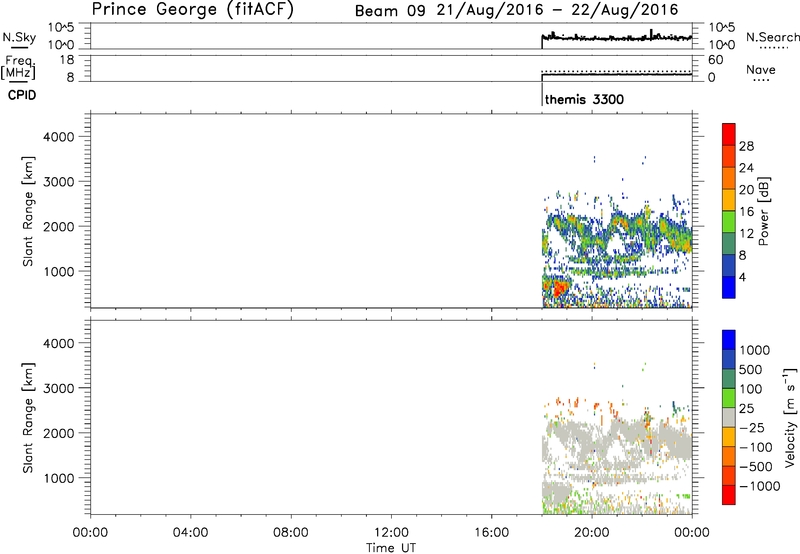This screenshot has width=800, height=554.
Task: Click the 'Power [dB]' color bar label
Action: (x=763, y=211)
